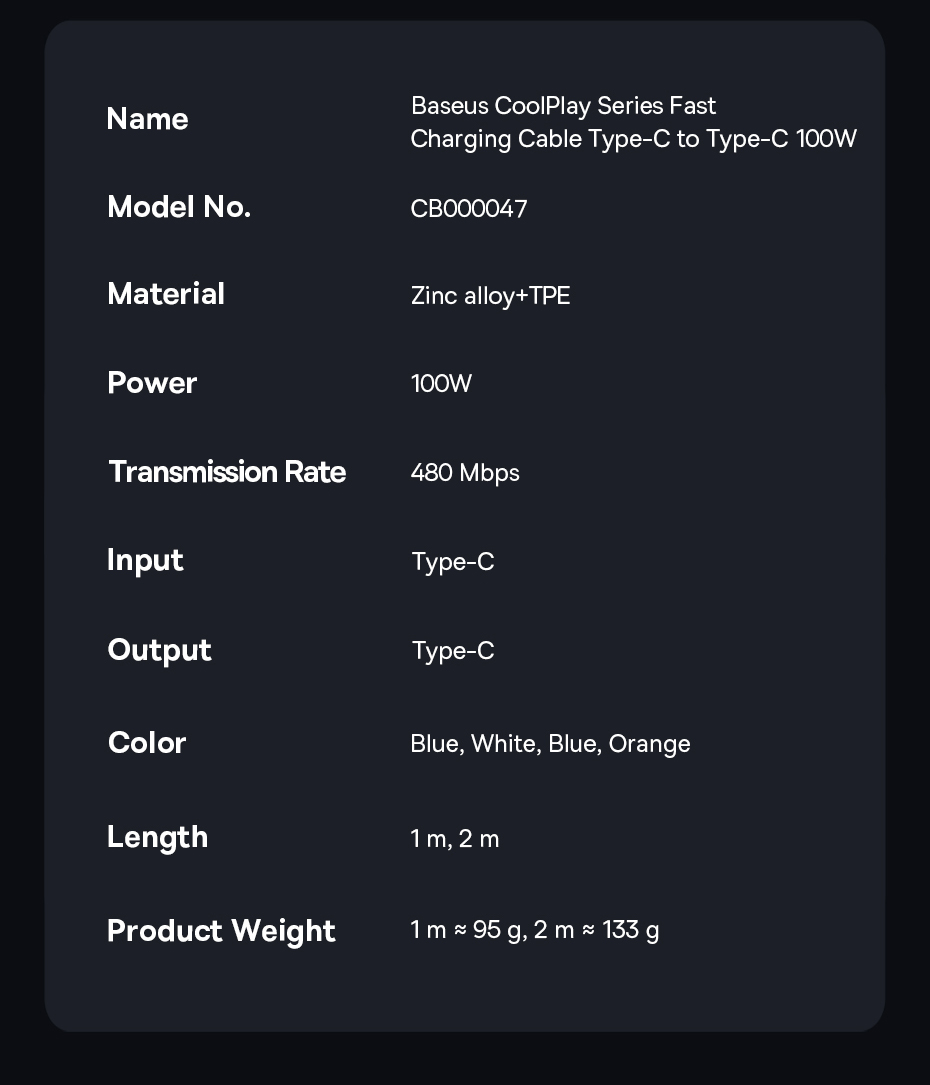
Task: Select the 1 m, 2 m length value
Action: tap(455, 839)
